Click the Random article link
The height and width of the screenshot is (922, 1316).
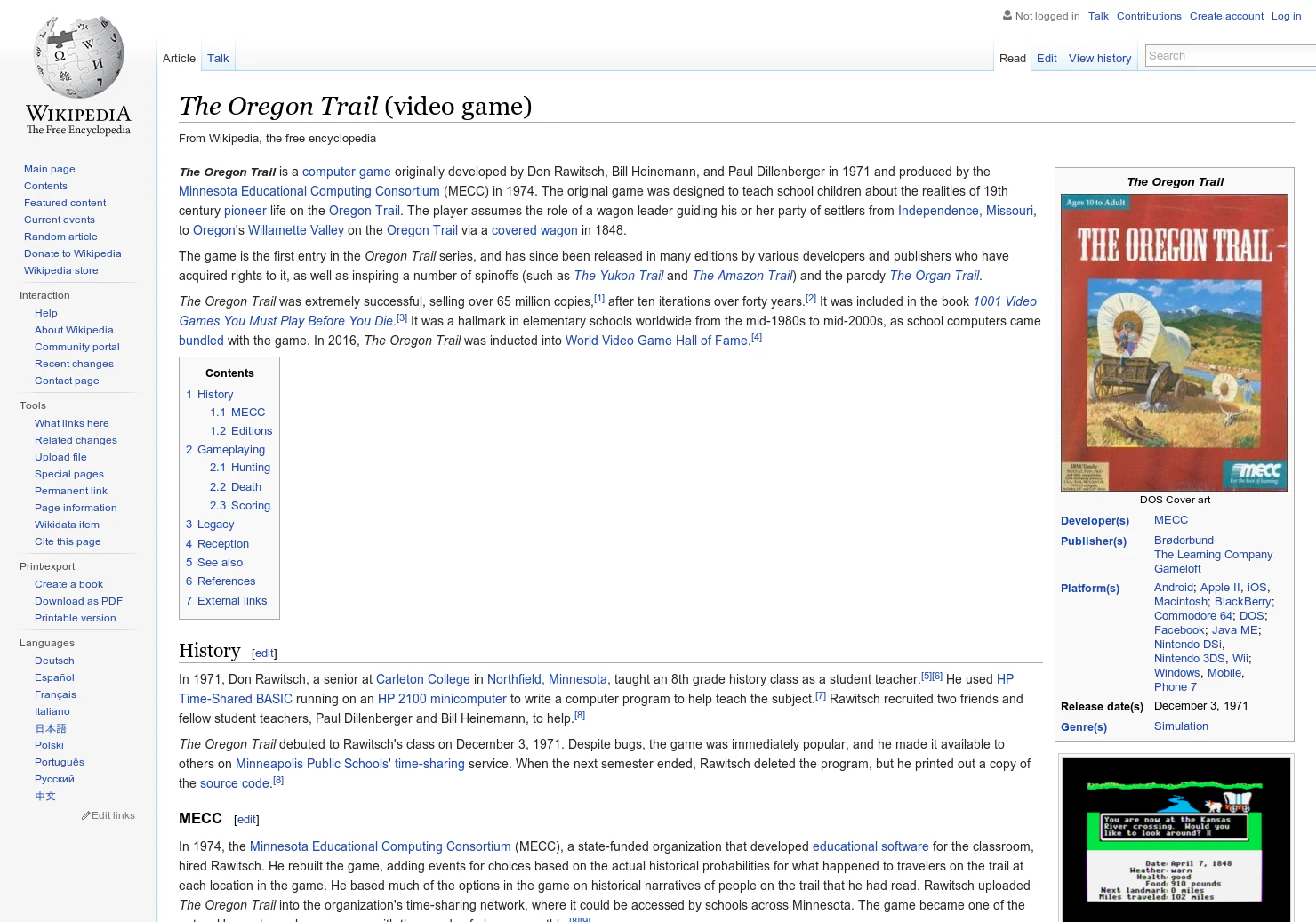click(60, 237)
